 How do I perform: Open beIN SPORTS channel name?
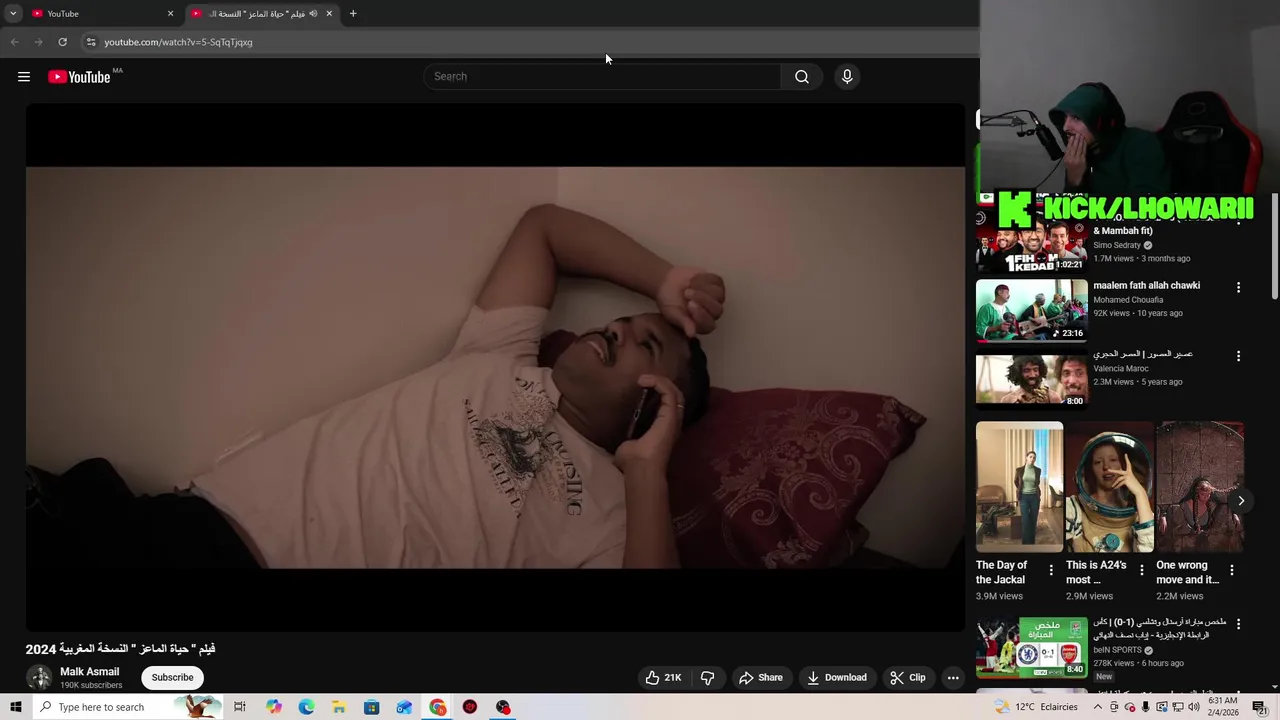coord(1117,650)
